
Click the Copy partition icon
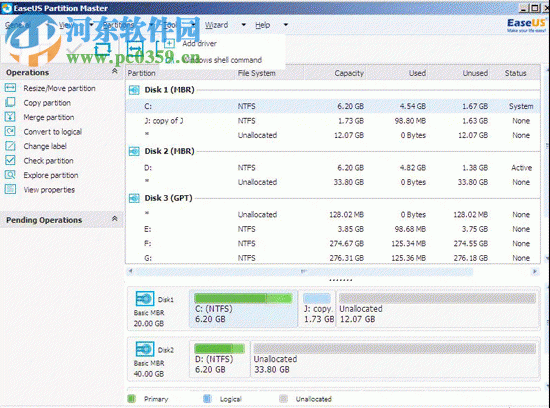10,102
